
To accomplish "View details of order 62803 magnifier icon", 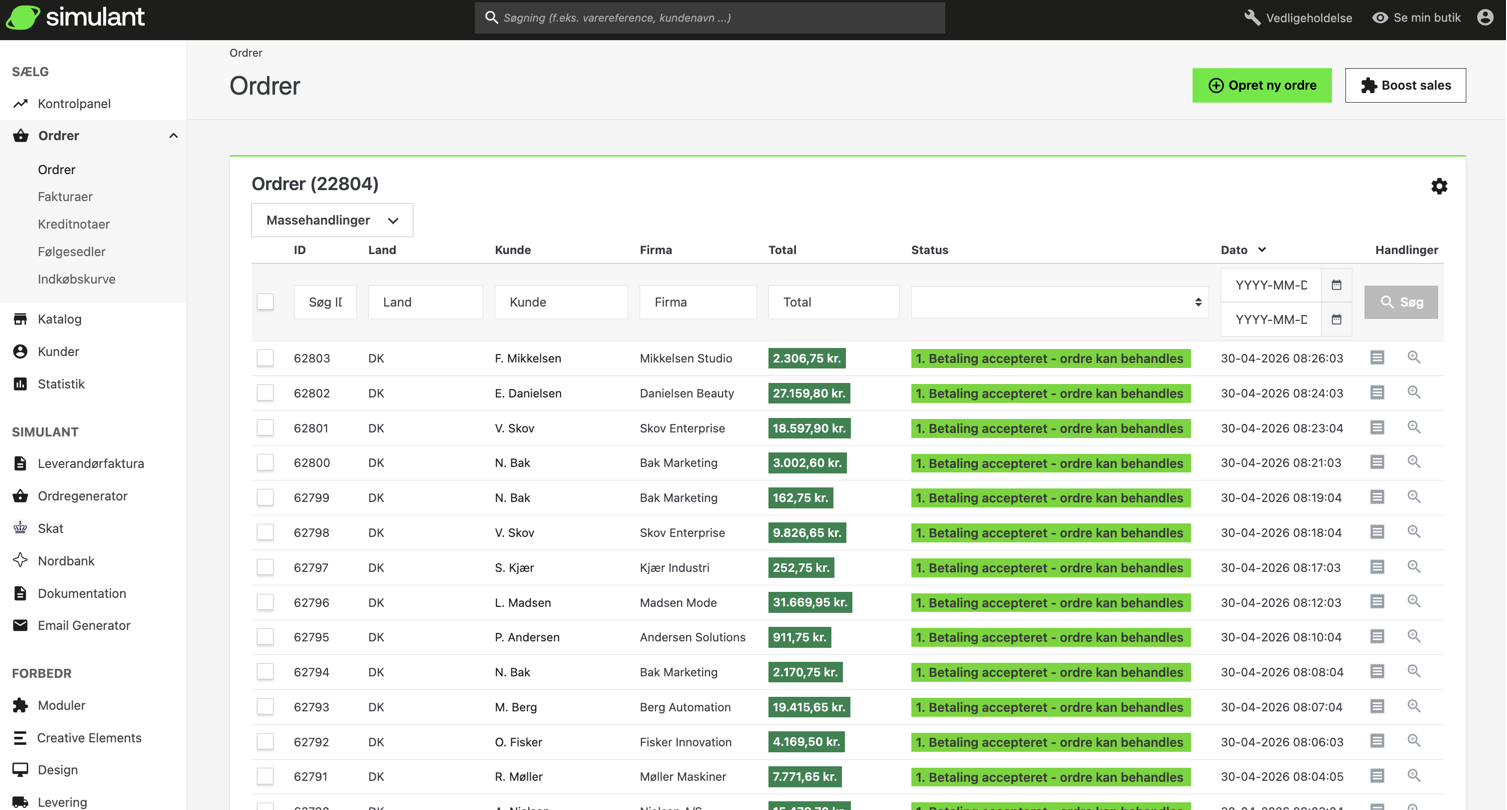I will 1414,357.
